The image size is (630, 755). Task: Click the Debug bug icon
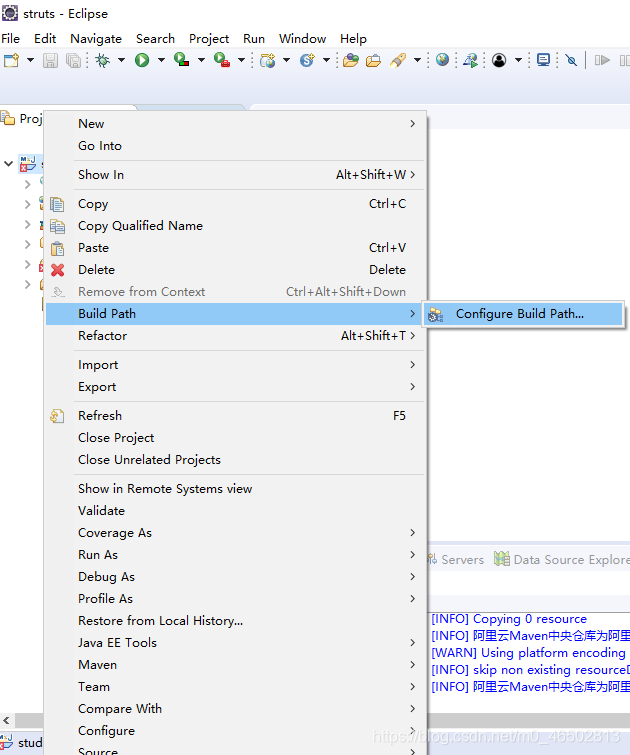click(x=103, y=60)
